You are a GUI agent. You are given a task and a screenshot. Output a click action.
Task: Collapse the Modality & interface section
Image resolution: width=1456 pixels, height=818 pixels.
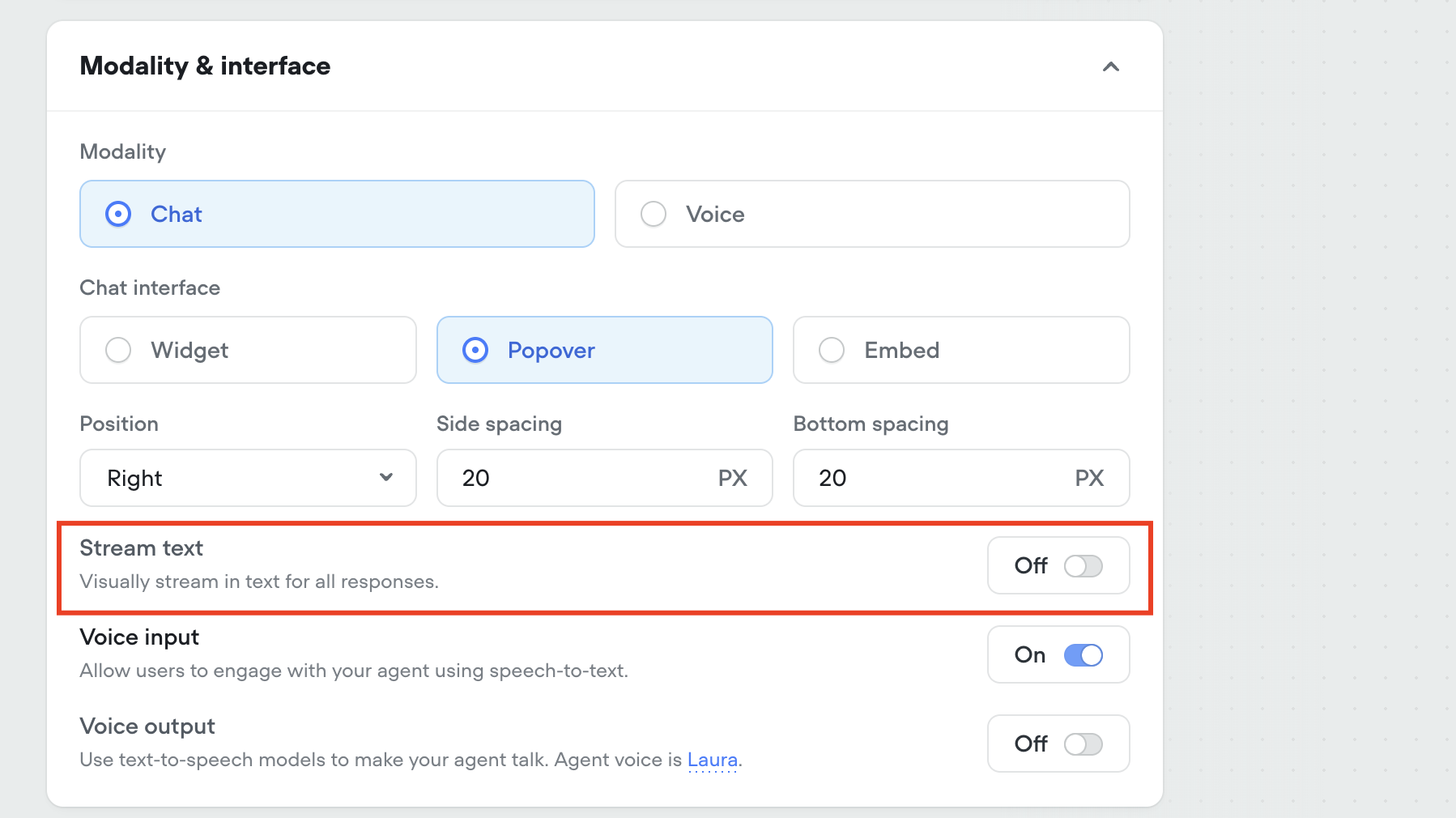pyautogui.click(x=1111, y=66)
